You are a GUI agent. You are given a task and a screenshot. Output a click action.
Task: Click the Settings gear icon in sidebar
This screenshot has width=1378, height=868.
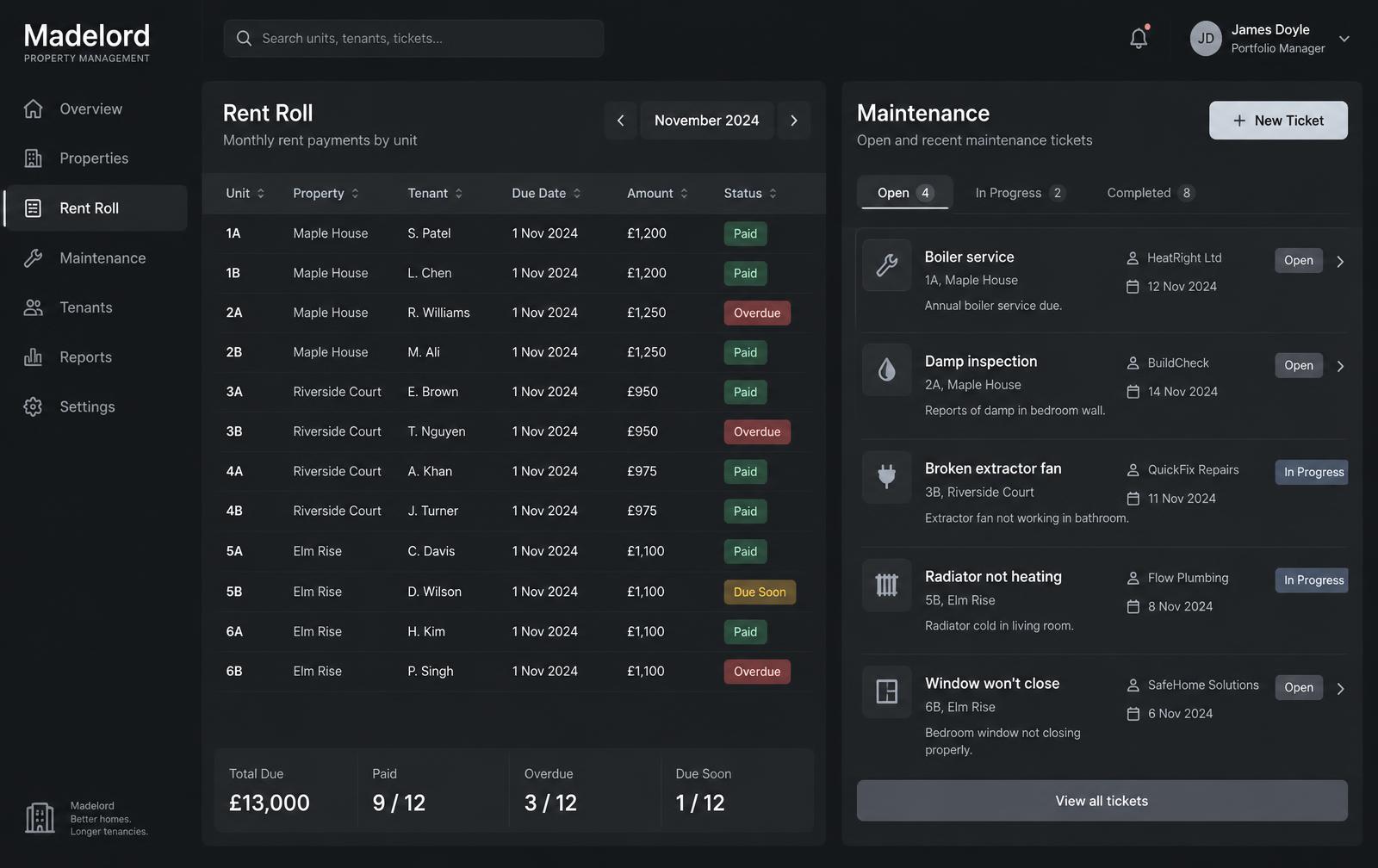coord(33,406)
